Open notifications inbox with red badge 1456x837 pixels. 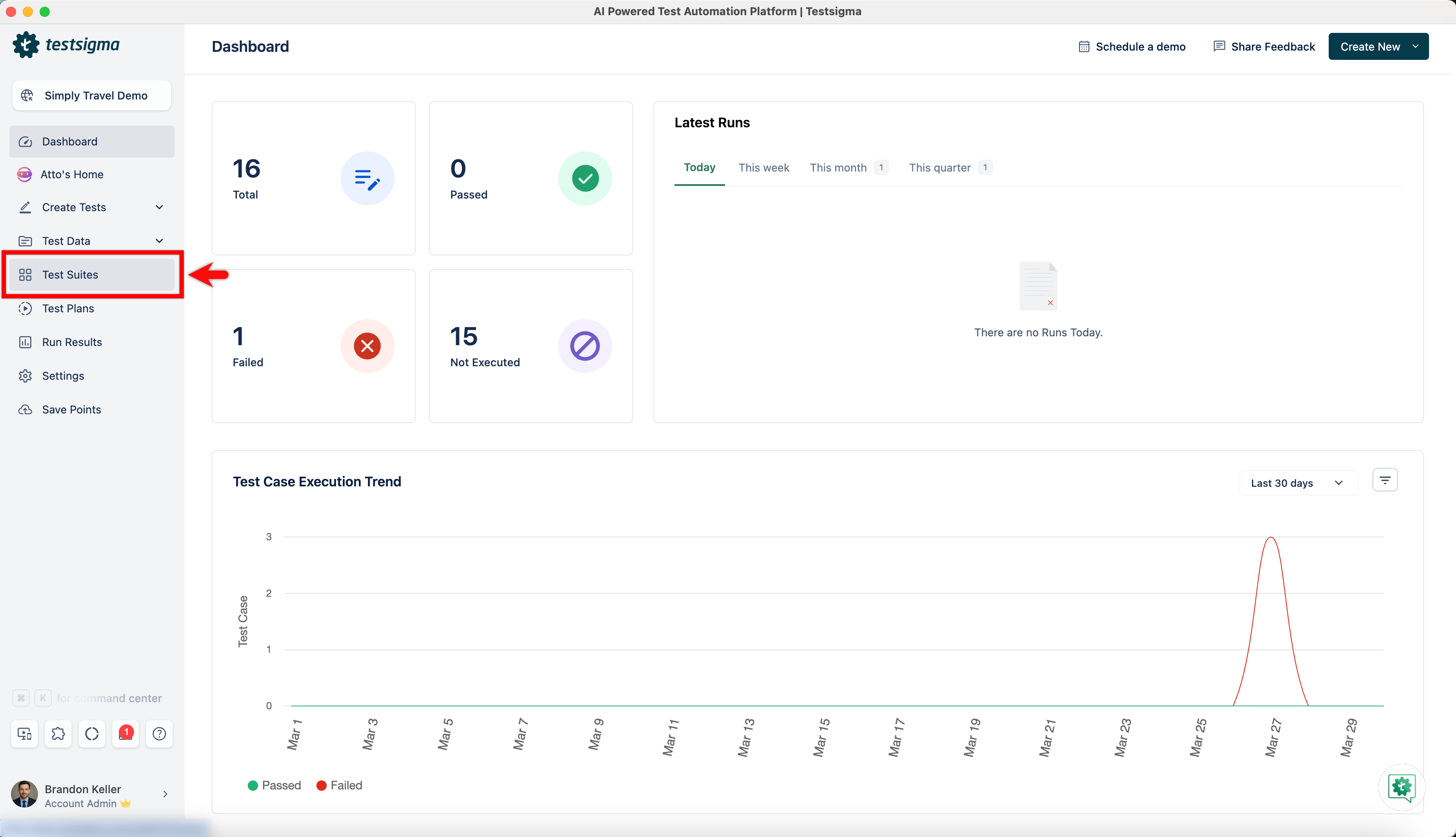[x=125, y=733]
